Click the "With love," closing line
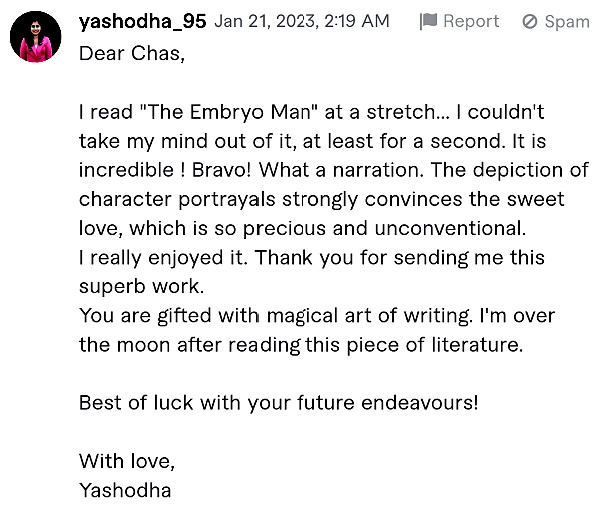The height and width of the screenshot is (512, 600). [127, 461]
